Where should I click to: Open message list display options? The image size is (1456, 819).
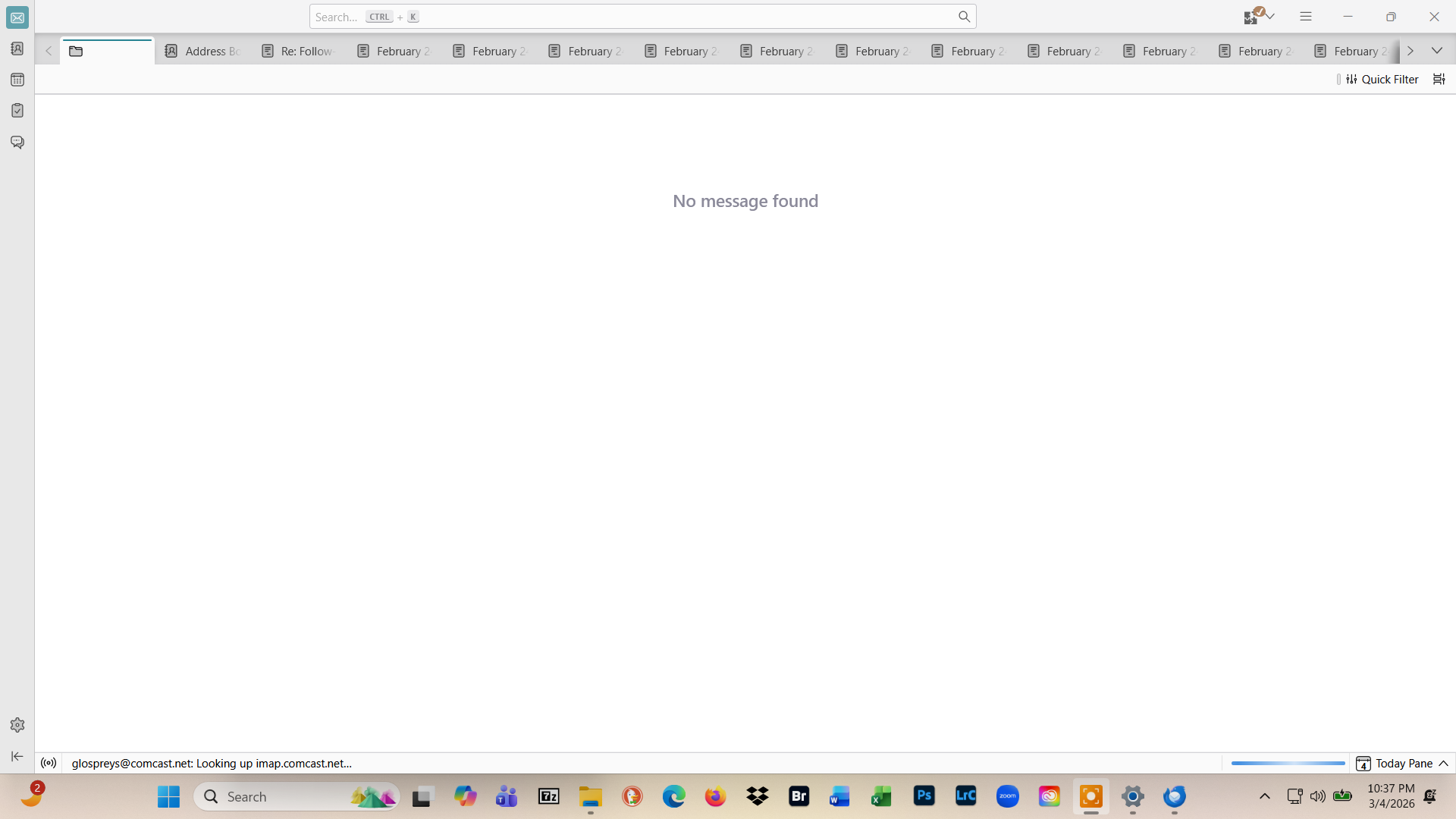pyautogui.click(x=1439, y=79)
